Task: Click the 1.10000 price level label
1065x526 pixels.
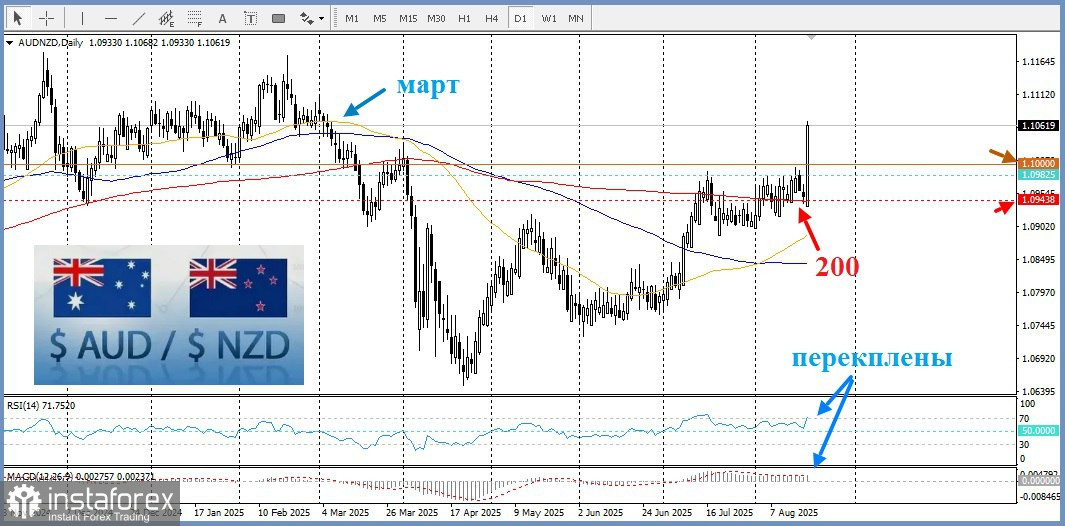Action: click(x=1036, y=162)
